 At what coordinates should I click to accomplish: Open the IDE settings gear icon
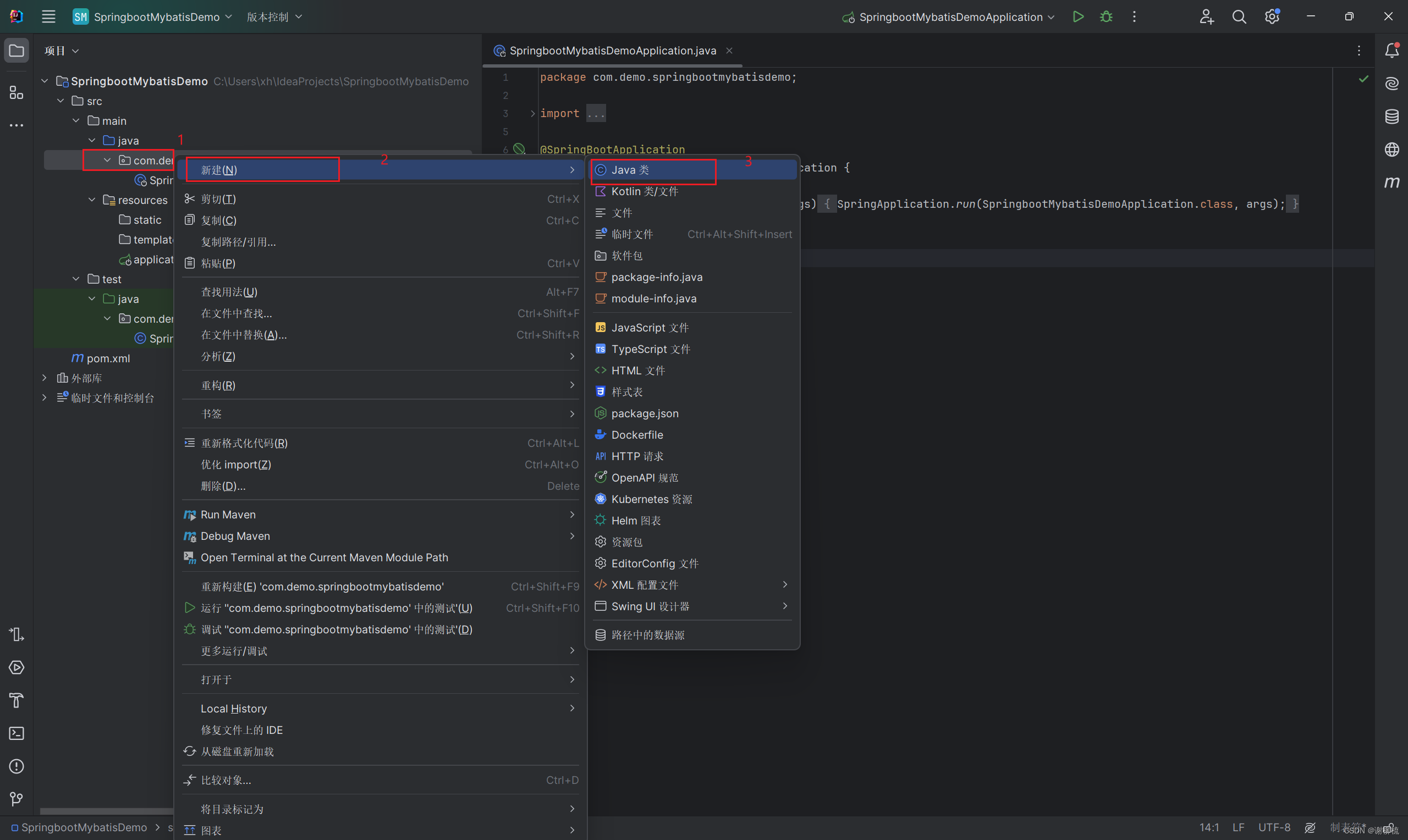[1272, 17]
